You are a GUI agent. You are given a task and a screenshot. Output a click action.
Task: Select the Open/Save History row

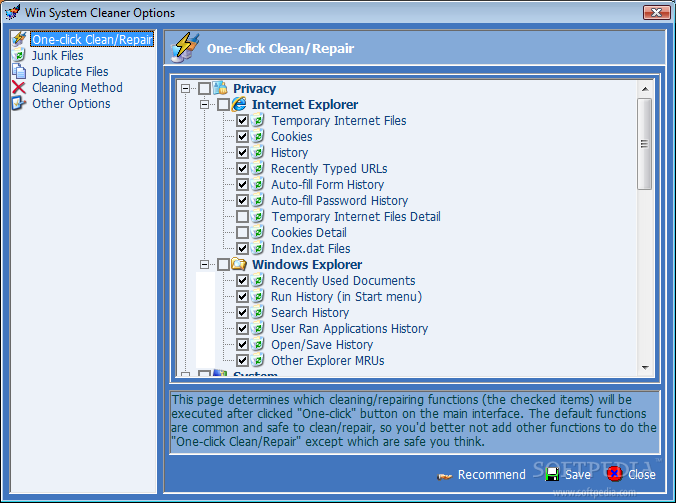point(322,344)
